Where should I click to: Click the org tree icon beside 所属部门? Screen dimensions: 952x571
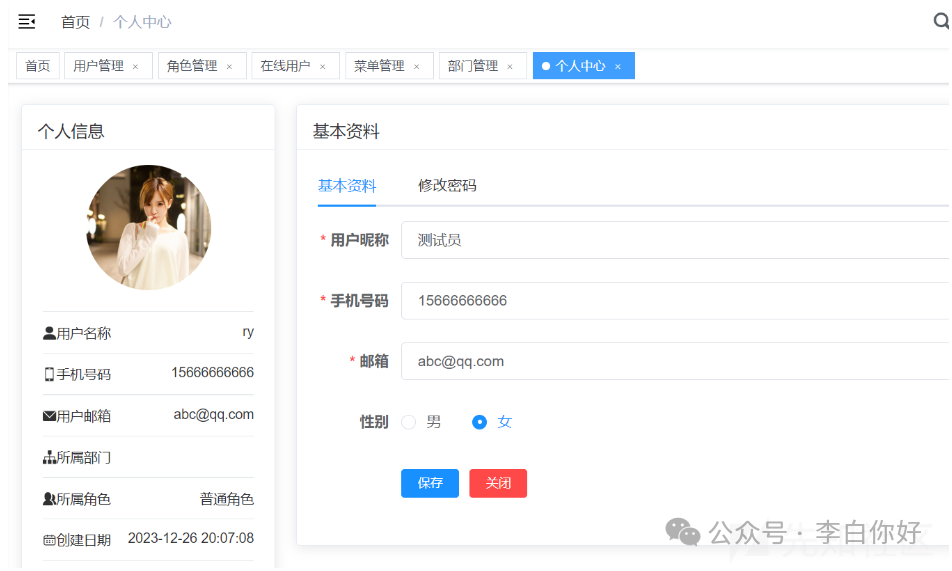click(49, 457)
